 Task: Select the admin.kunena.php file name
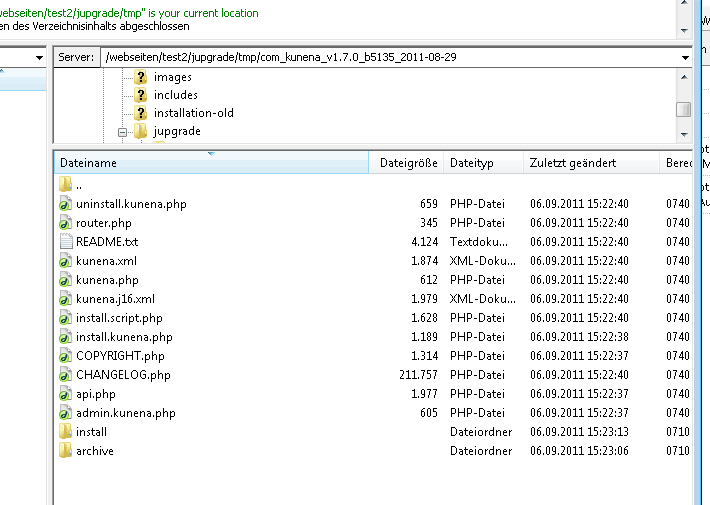click(125, 414)
